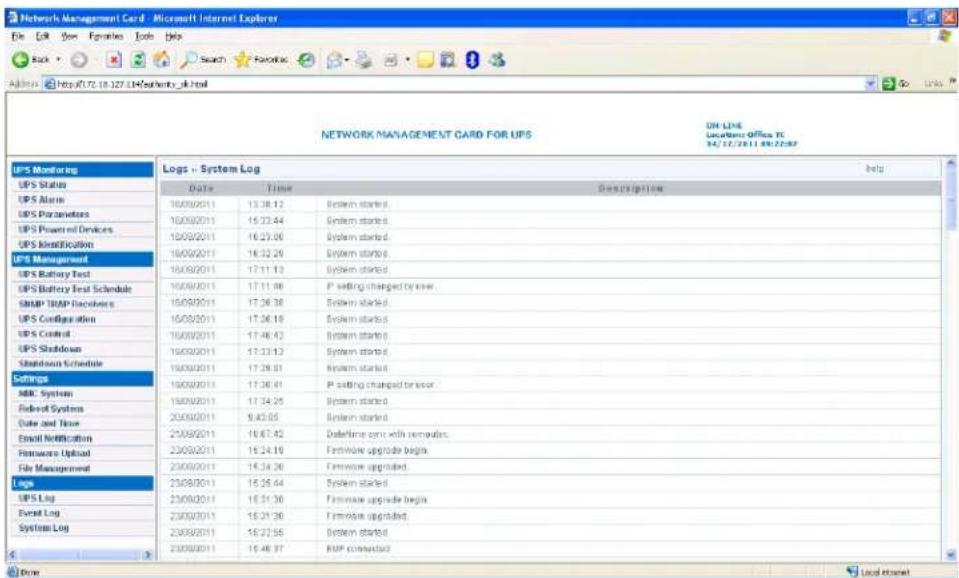Open the NMC System settings link
The image size is (959, 578).
point(46,393)
